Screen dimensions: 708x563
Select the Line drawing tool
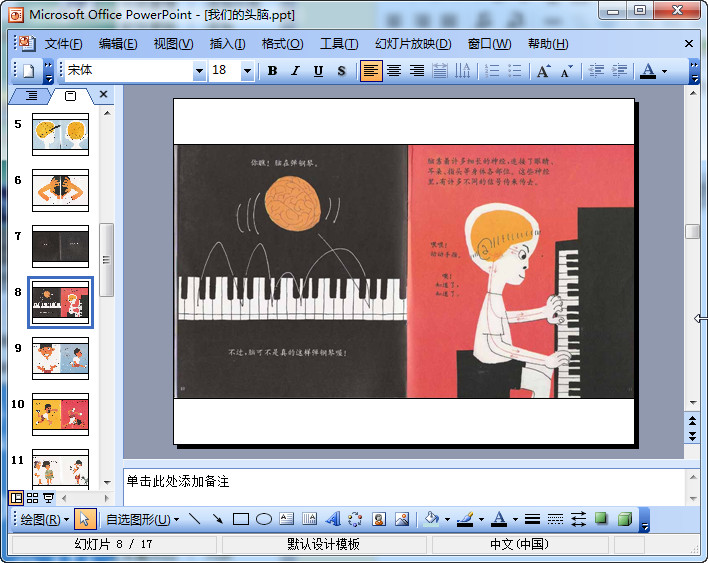195,519
